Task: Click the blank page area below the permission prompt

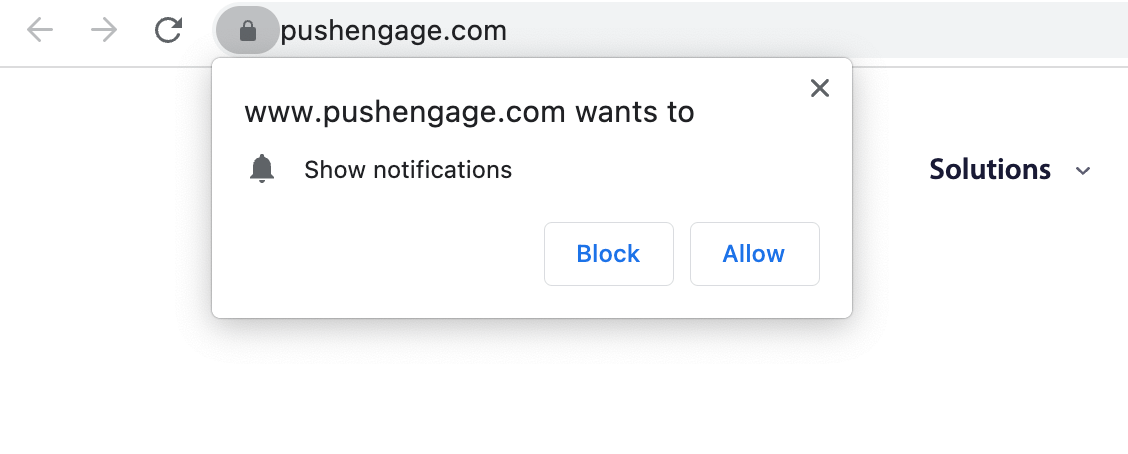Action: (x=530, y=390)
